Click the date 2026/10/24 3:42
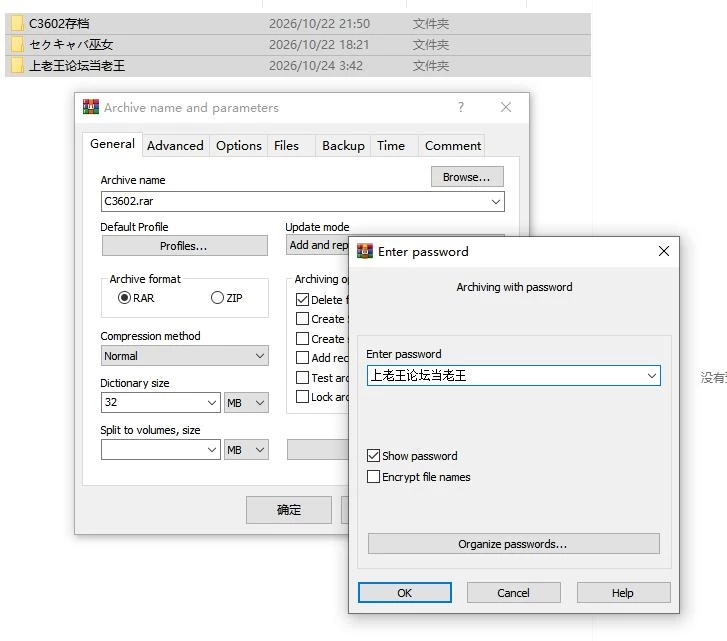 (316, 65)
